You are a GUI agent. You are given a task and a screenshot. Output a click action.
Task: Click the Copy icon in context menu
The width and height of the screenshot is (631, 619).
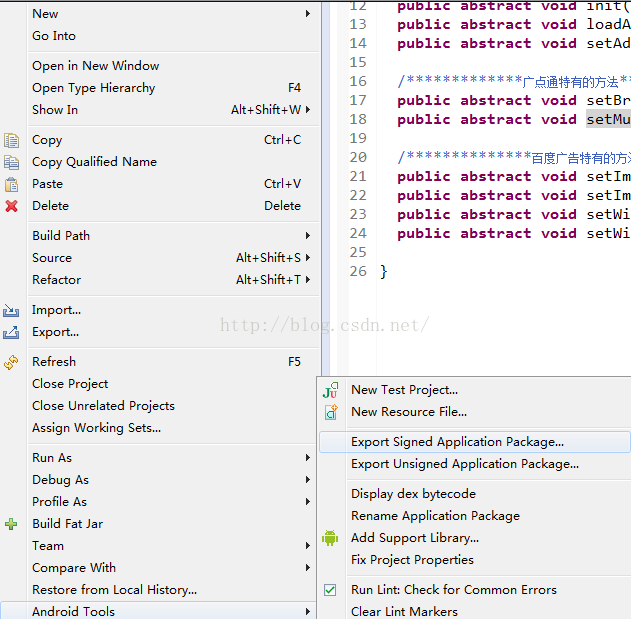point(12,140)
